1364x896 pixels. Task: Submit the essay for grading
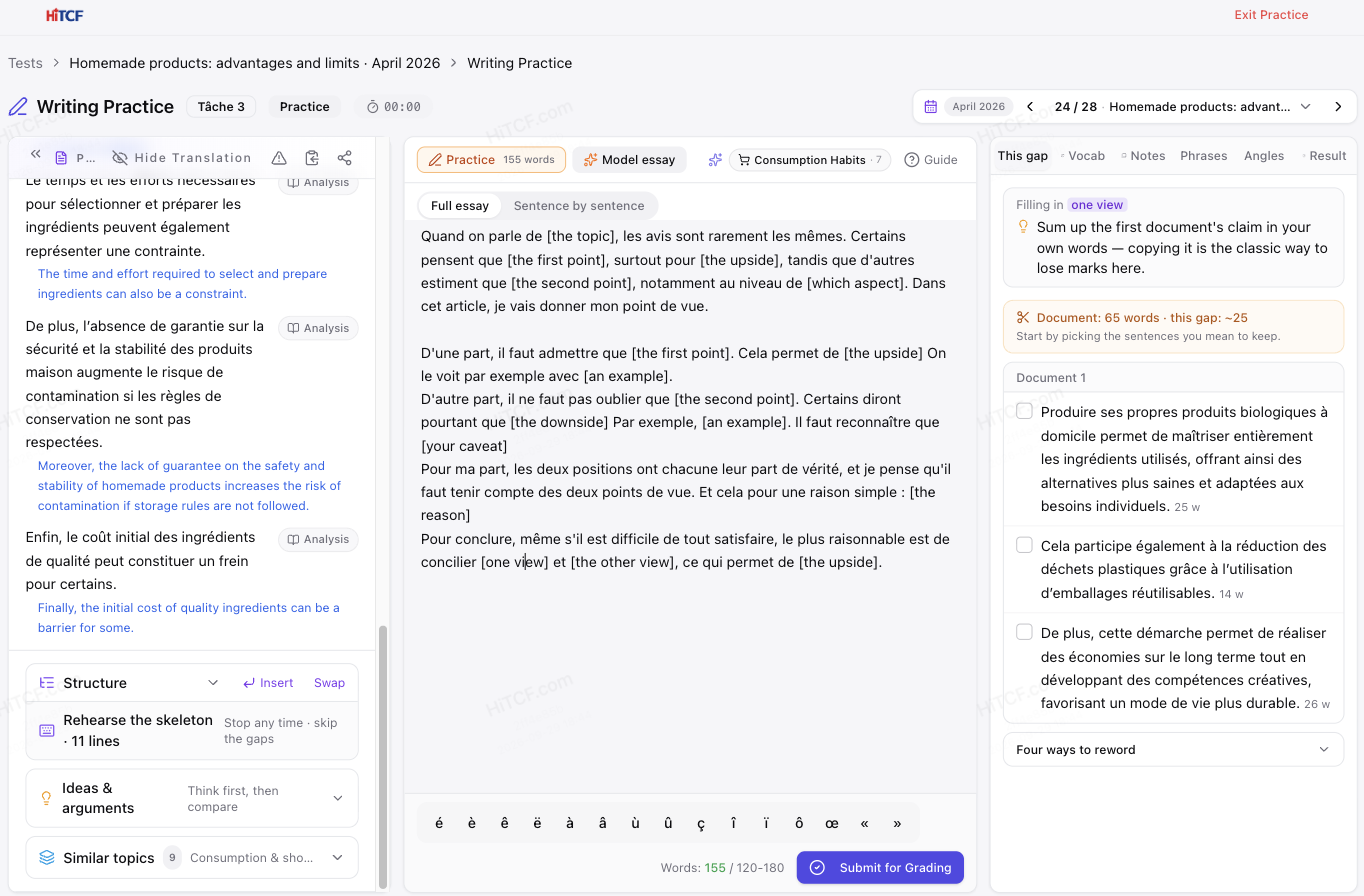[x=880, y=868]
